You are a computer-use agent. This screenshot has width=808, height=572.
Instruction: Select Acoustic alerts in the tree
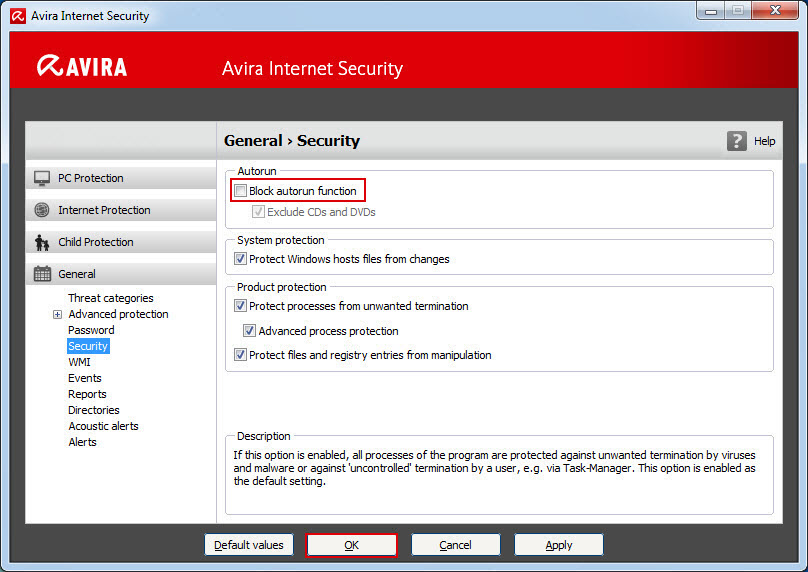coord(104,426)
